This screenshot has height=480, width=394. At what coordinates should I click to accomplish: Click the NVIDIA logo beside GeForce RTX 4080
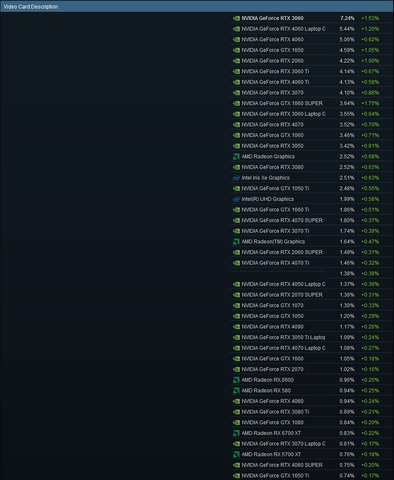236,401
